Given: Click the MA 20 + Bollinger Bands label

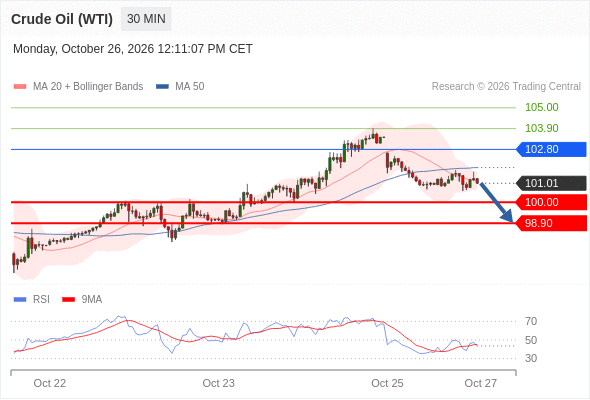Looking at the screenshot, I should [x=88, y=87].
